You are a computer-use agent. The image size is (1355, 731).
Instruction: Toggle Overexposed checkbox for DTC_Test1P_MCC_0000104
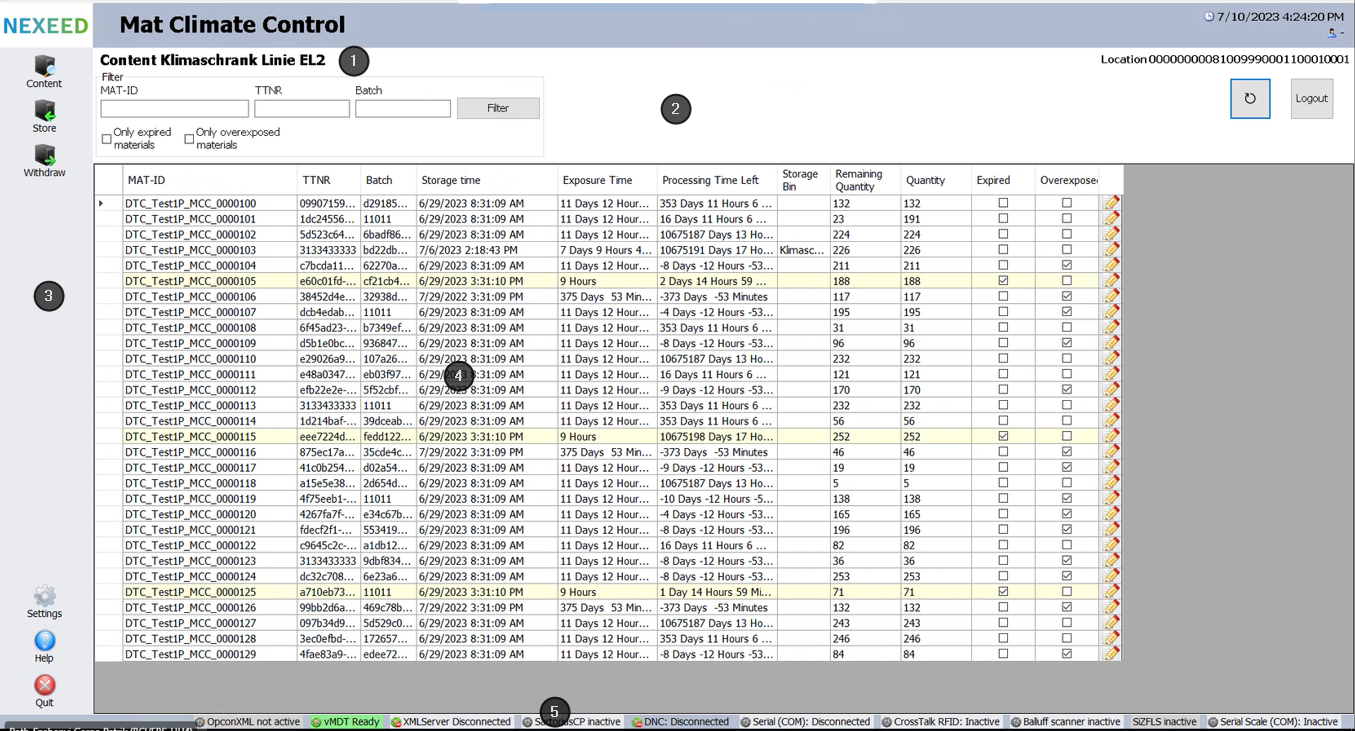(x=1067, y=265)
